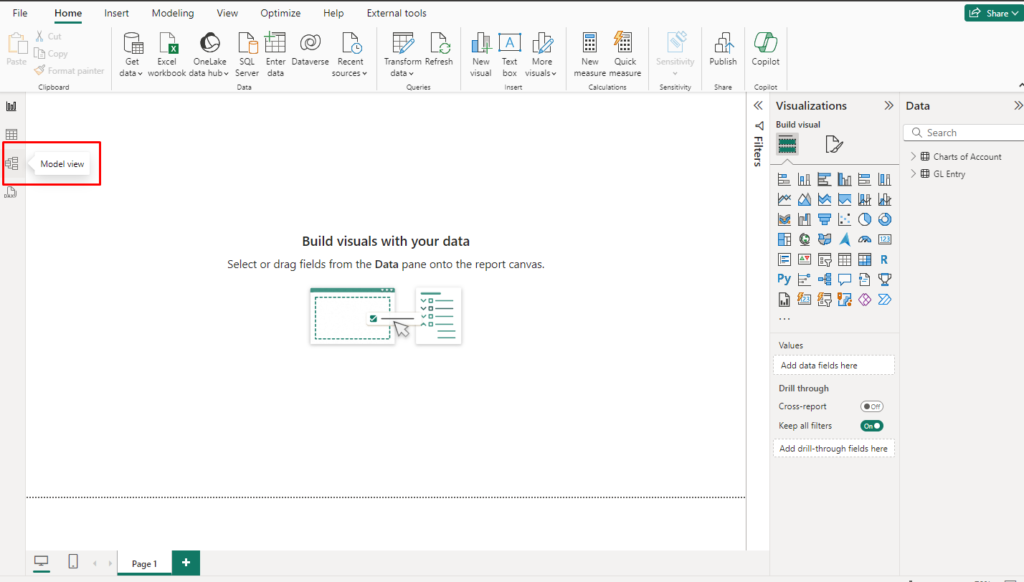Add an R script visual

point(884,259)
